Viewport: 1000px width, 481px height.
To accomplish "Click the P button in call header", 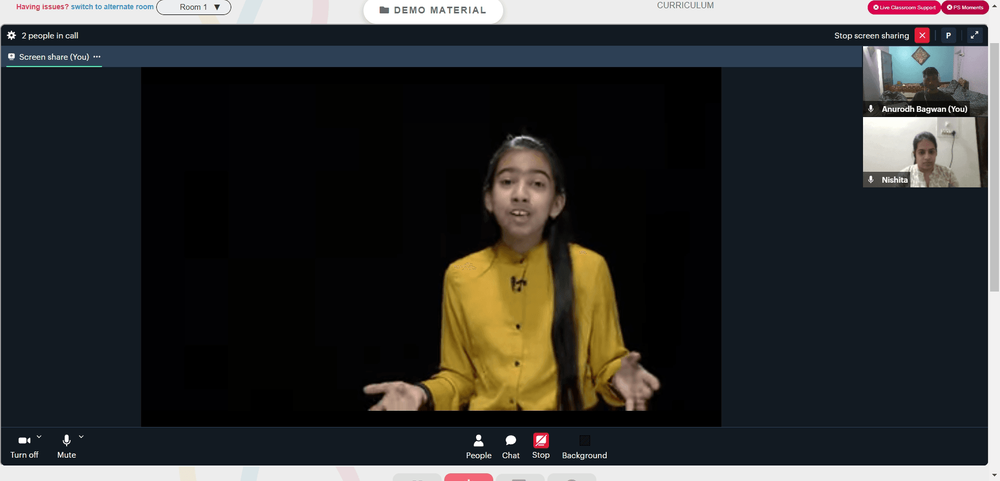I will 948,36.
